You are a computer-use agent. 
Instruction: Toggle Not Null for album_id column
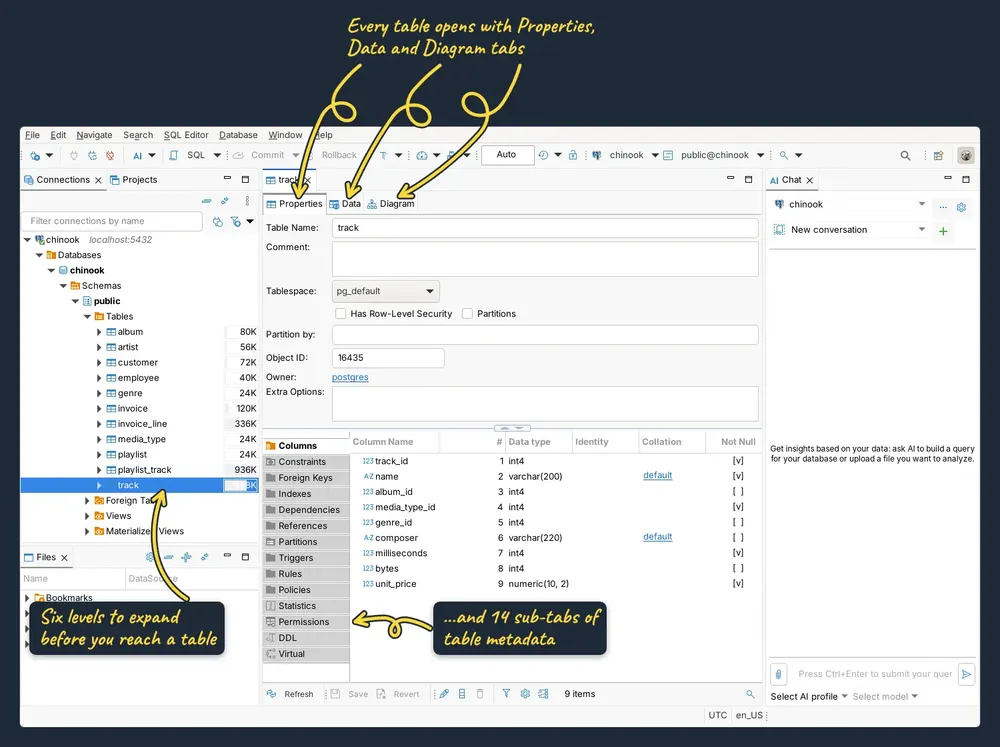[738, 491]
